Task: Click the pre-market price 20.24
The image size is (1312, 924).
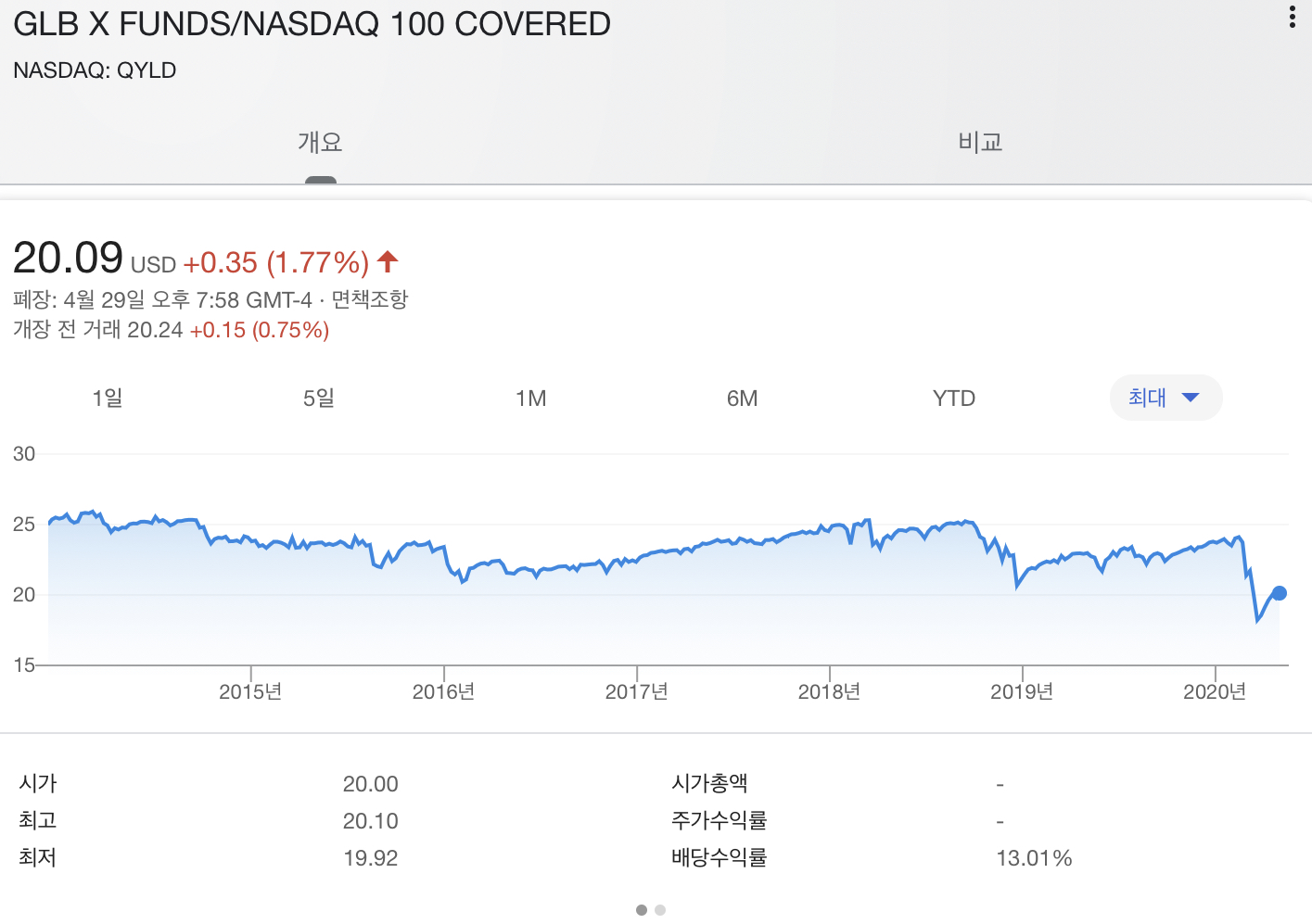Action: [x=155, y=330]
